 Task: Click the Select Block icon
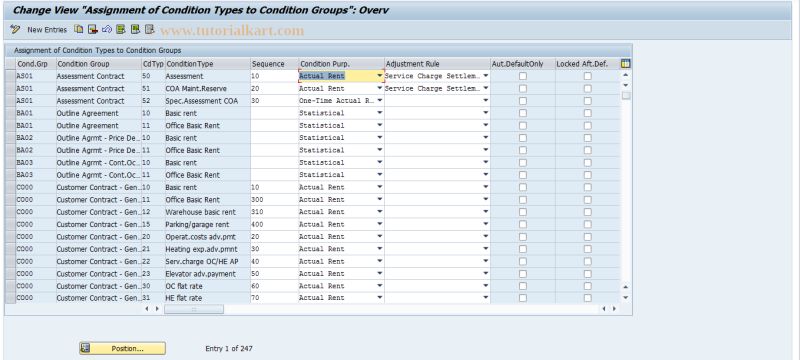click(135, 30)
